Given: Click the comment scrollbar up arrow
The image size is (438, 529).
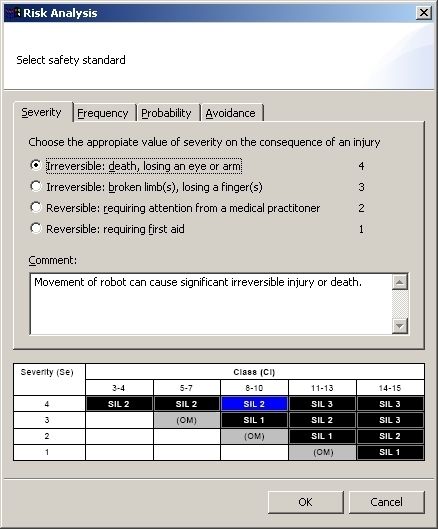Looking at the screenshot, I should pyautogui.click(x=400, y=282).
